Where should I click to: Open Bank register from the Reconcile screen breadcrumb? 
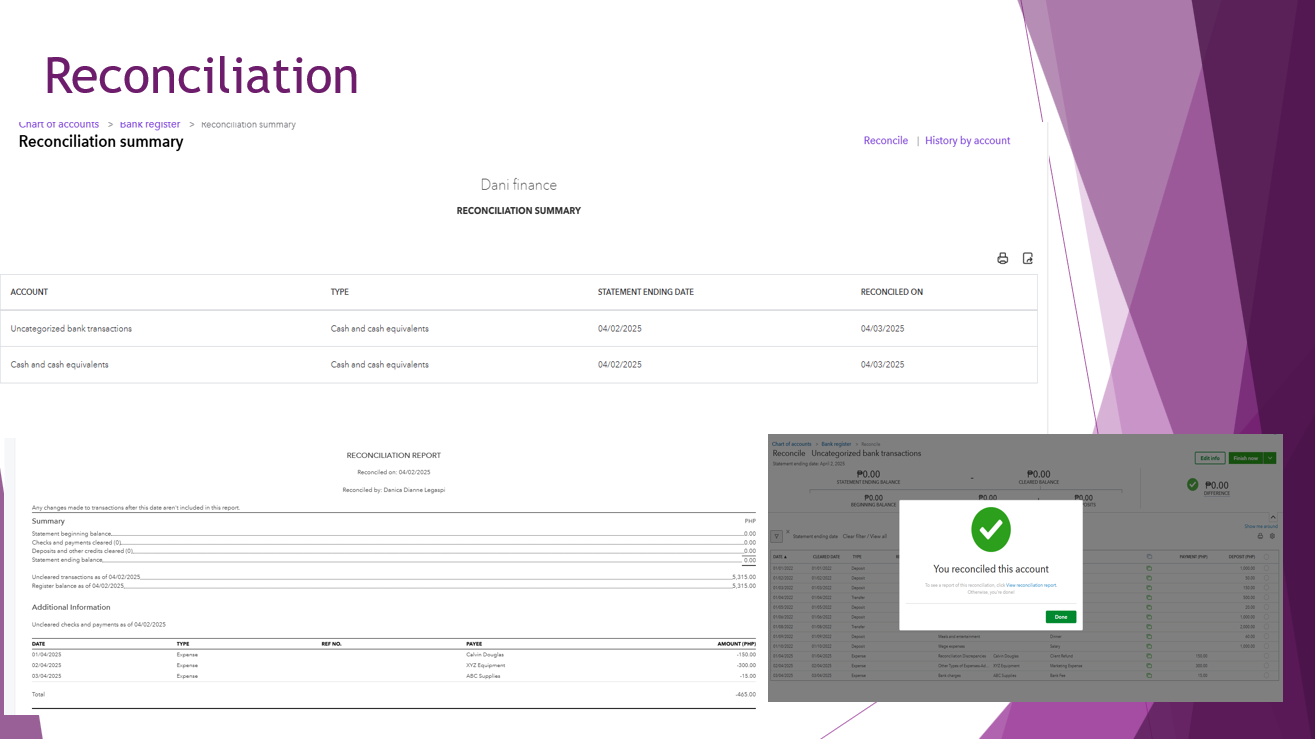click(x=836, y=443)
